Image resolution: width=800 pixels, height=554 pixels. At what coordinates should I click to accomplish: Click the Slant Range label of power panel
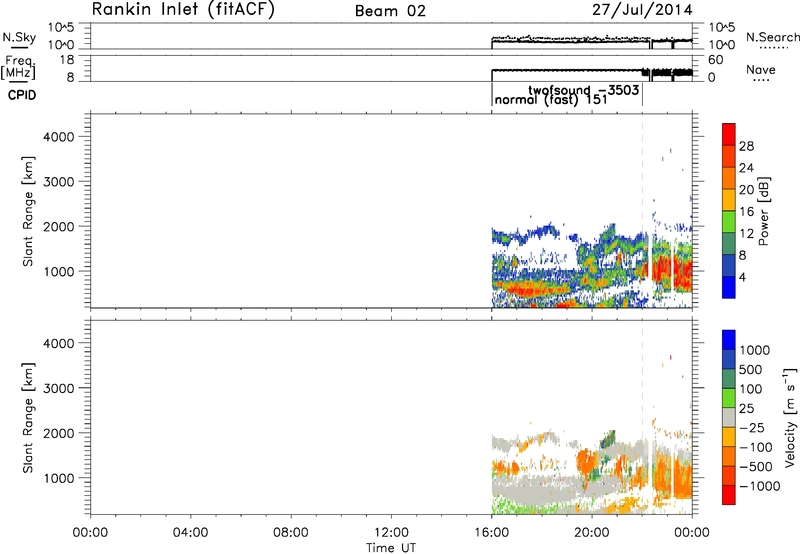coord(28,211)
